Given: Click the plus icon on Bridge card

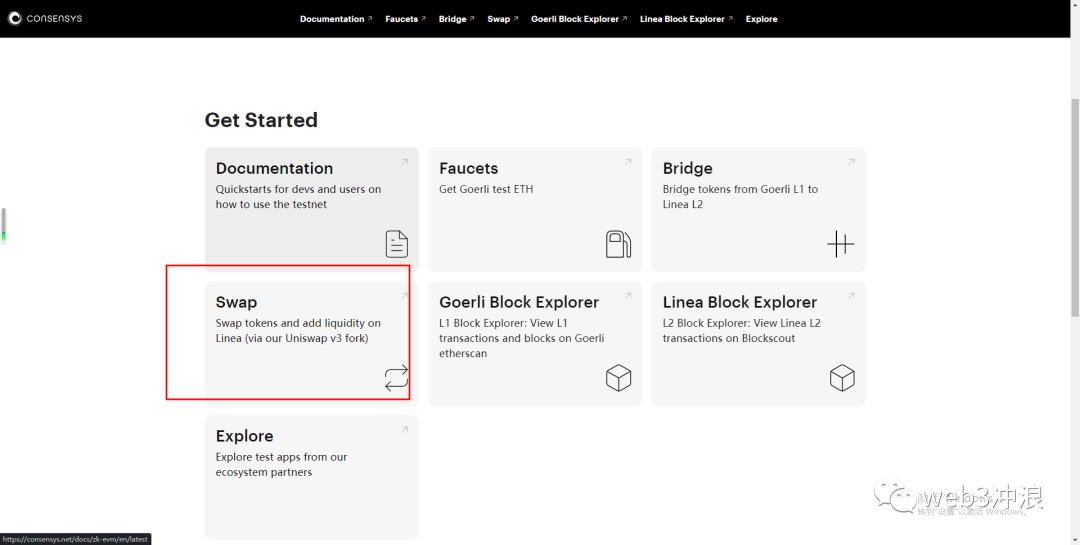Looking at the screenshot, I should click(x=840, y=244).
